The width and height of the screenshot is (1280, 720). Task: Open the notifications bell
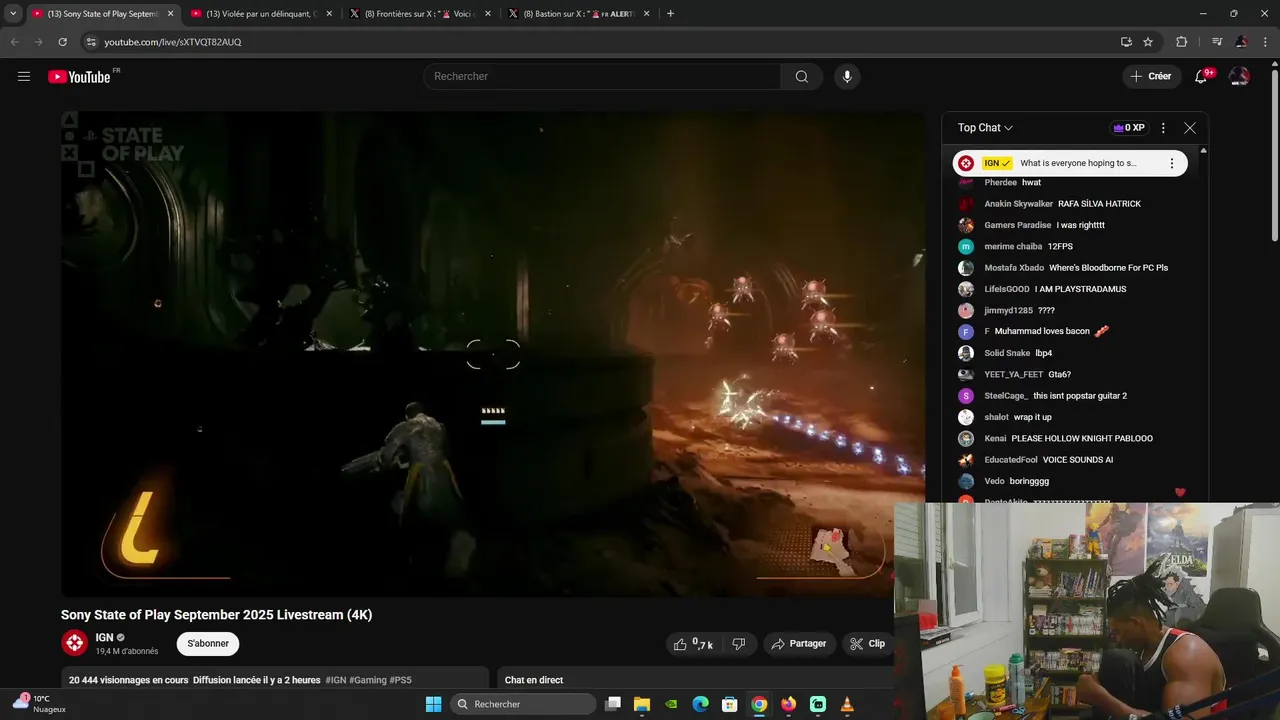click(1201, 76)
